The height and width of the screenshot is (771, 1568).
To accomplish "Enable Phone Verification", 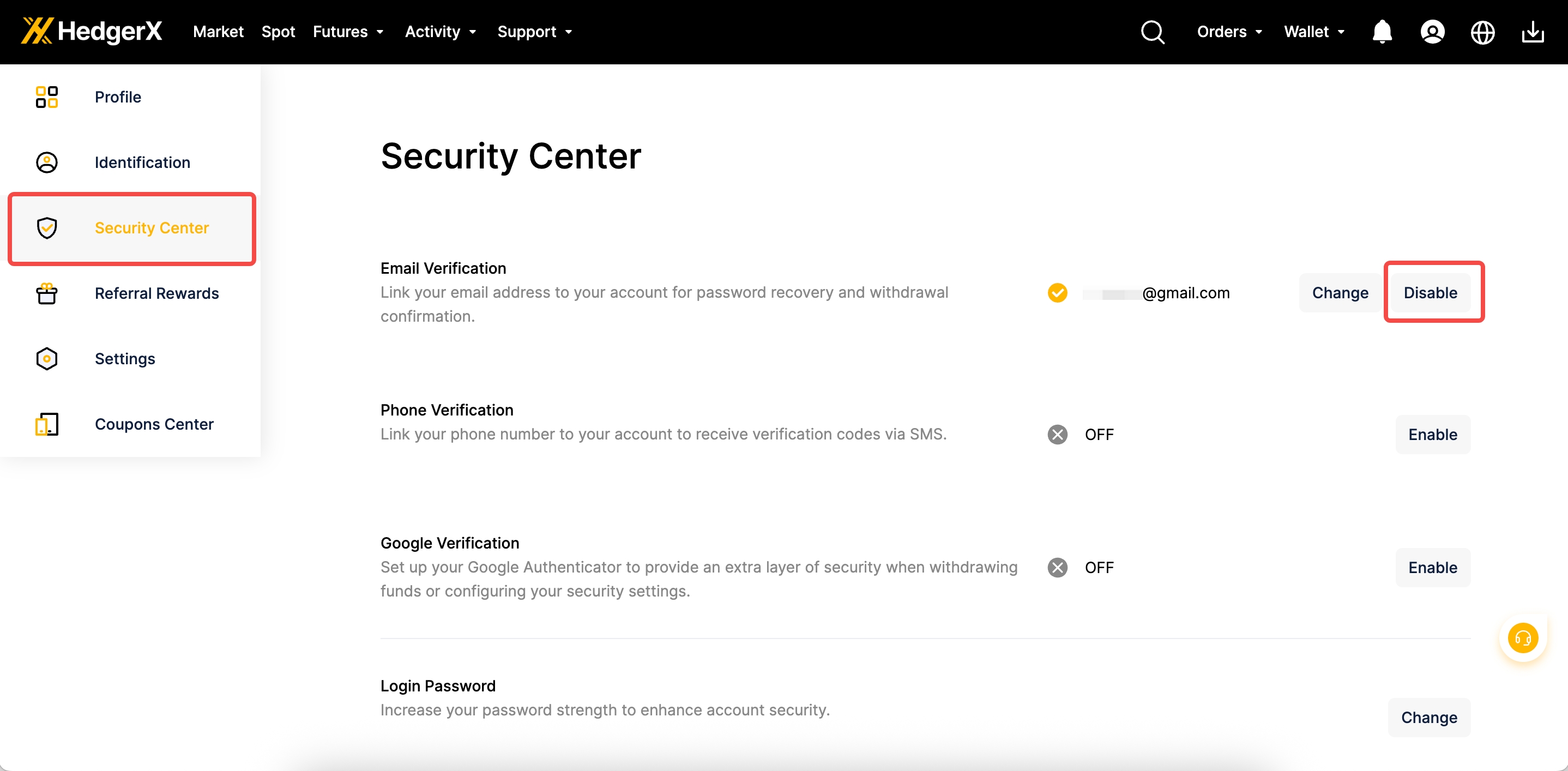I will tap(1432, 434).
